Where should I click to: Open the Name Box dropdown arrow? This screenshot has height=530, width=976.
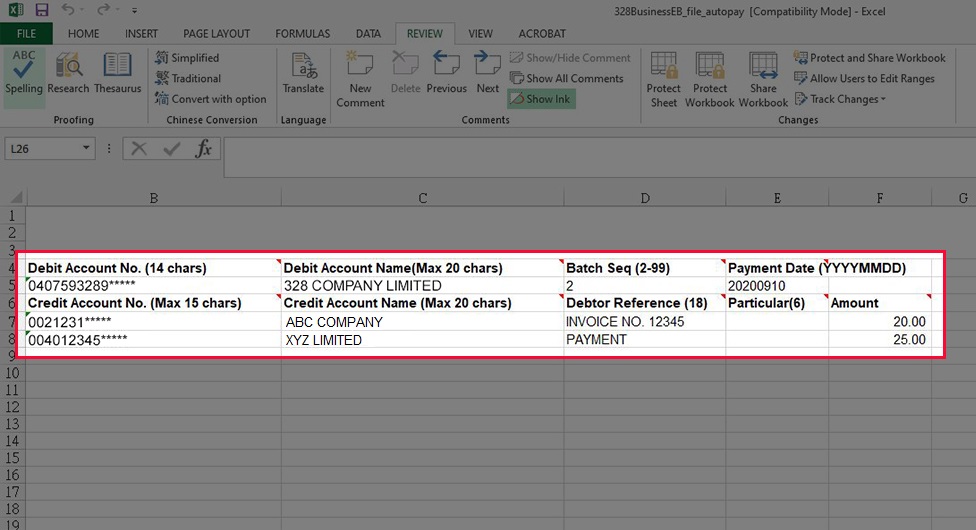87,149
